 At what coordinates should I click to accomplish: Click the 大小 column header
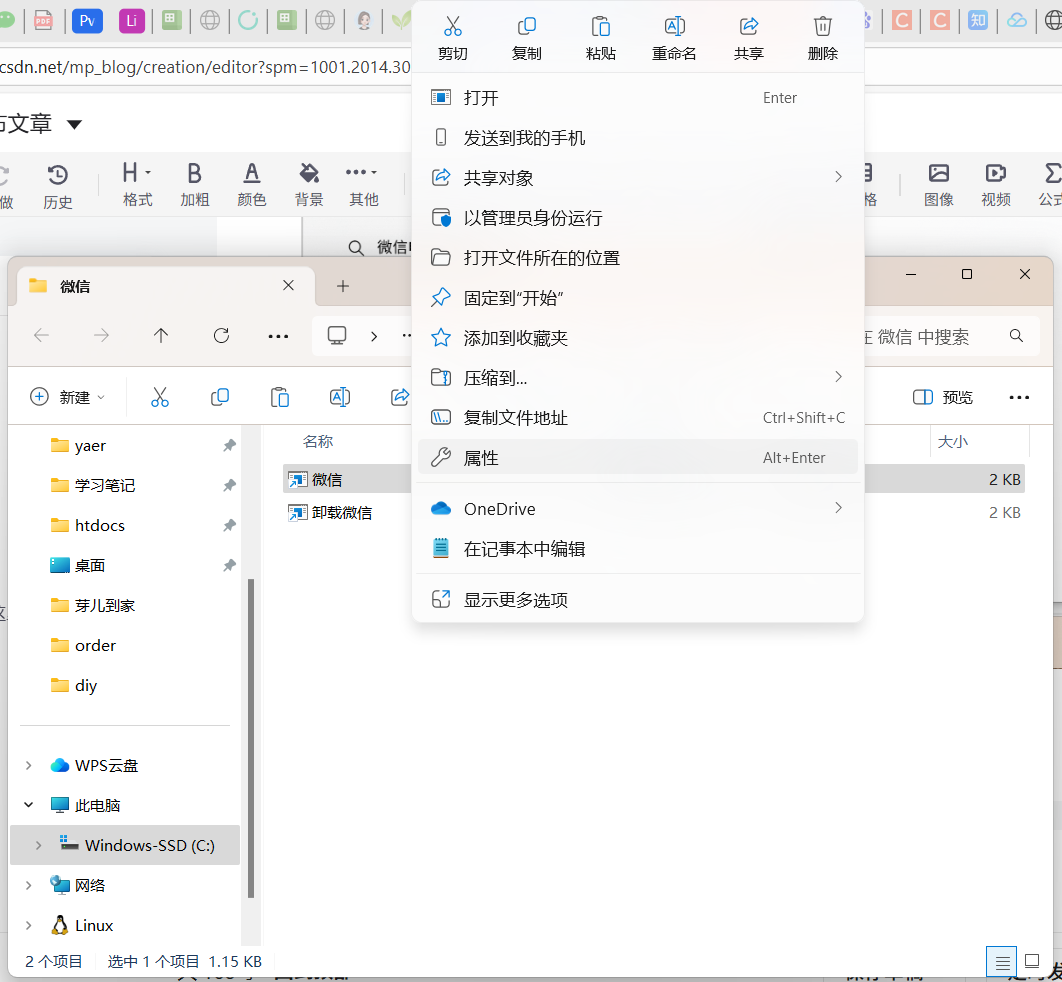point(952,442)
